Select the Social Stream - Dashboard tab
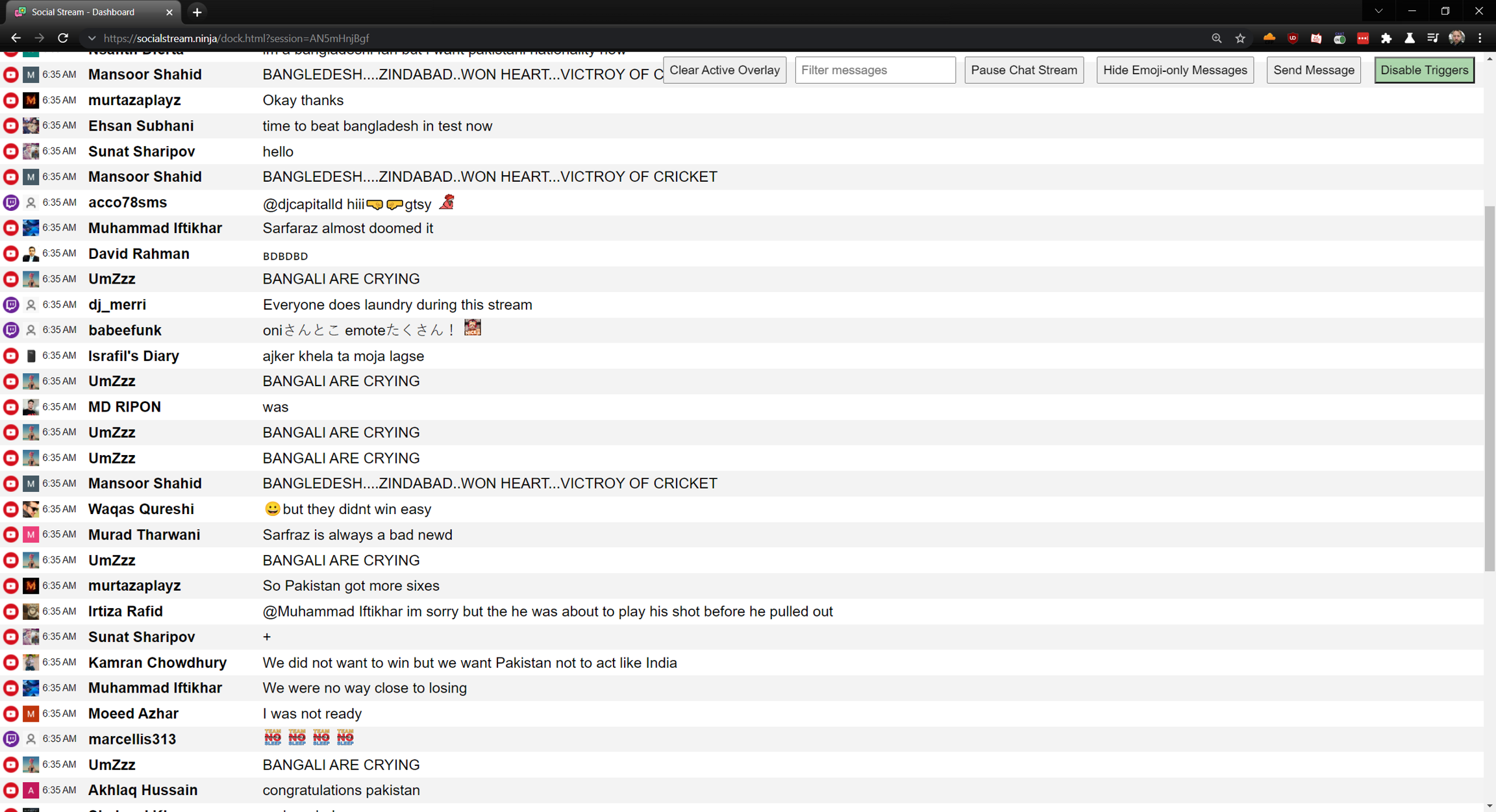Screen dimensions: 1496x812 (x=84, y=12)
